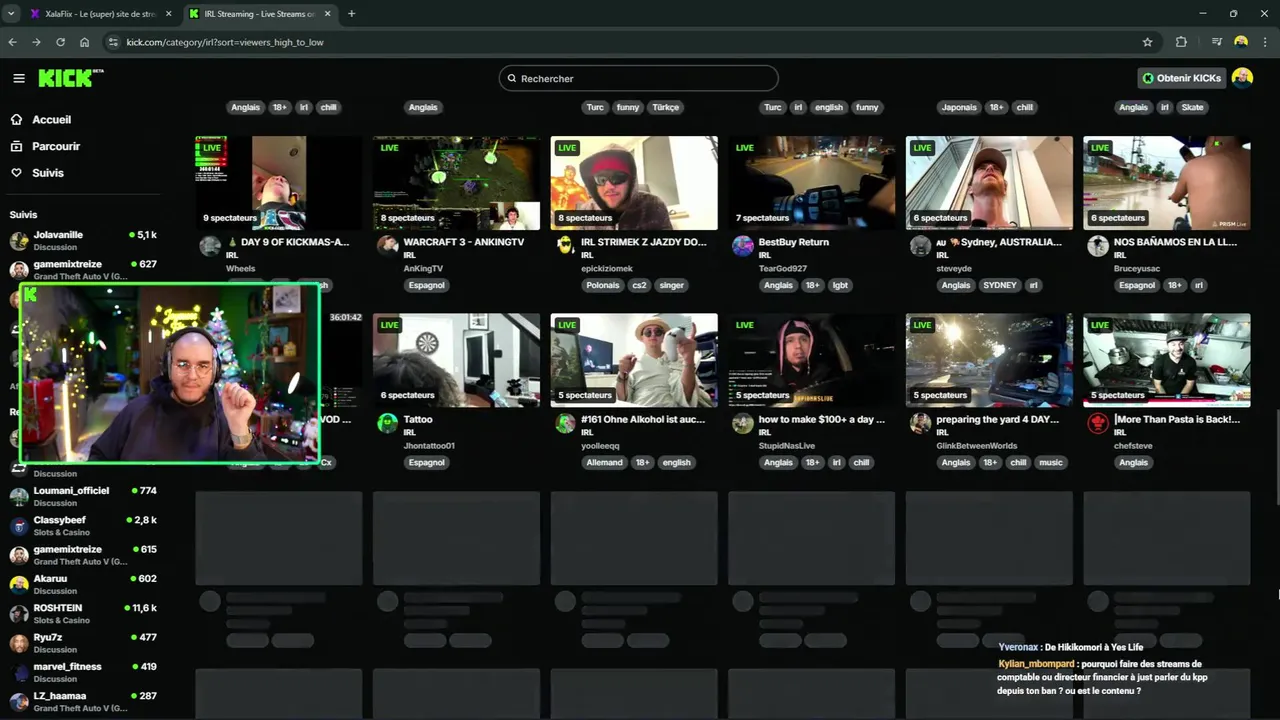Reload the page with the refresh icon
Screen dimensions: 1280x720
coord(60,42)
